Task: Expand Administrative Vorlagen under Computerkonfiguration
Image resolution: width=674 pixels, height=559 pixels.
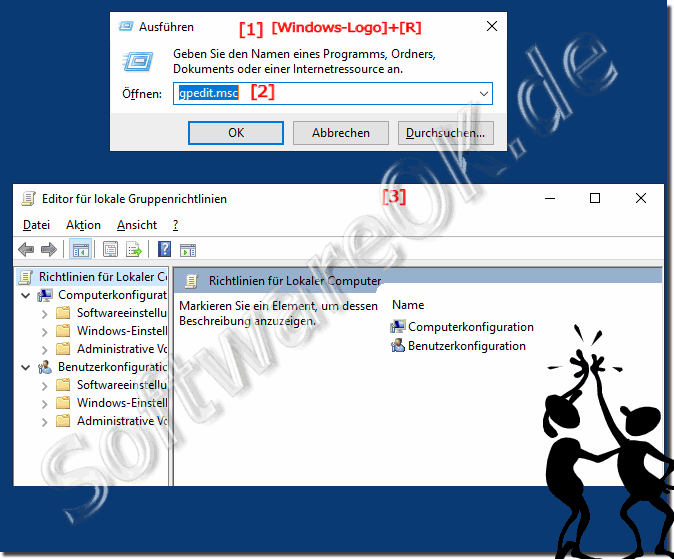Action: coord(44,350)
